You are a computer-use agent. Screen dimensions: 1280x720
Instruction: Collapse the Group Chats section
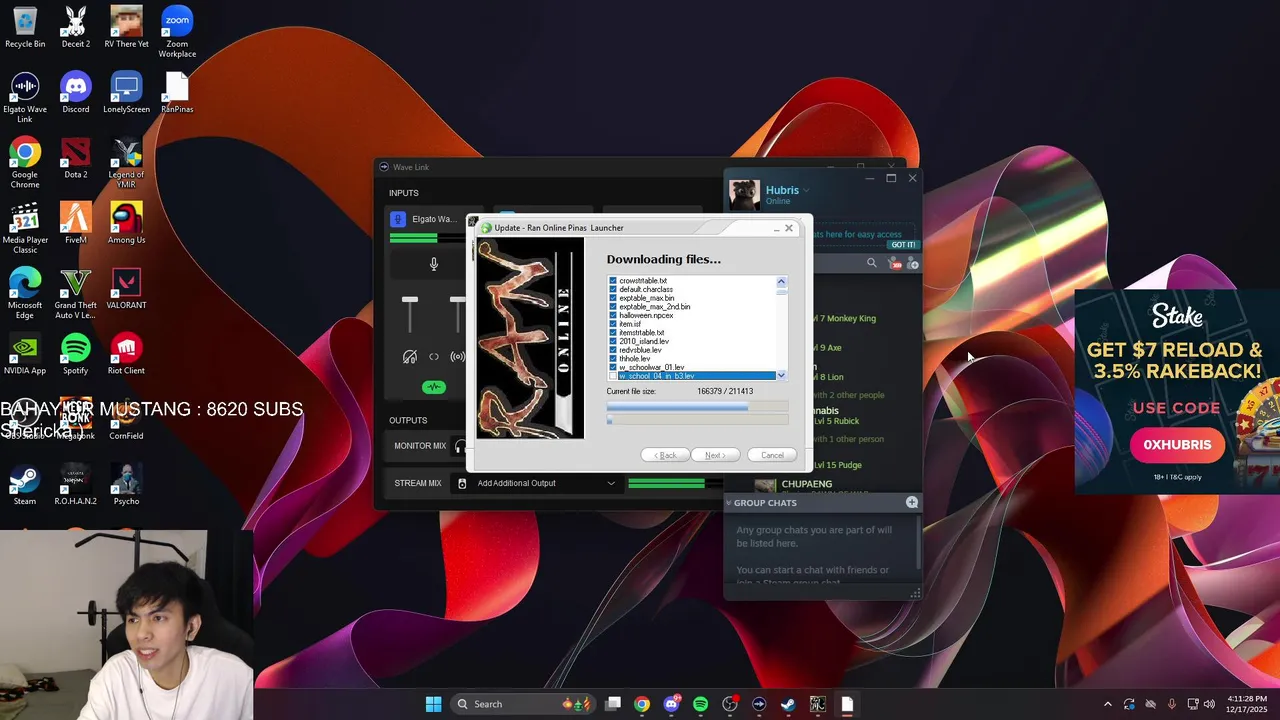pos(729,503)
